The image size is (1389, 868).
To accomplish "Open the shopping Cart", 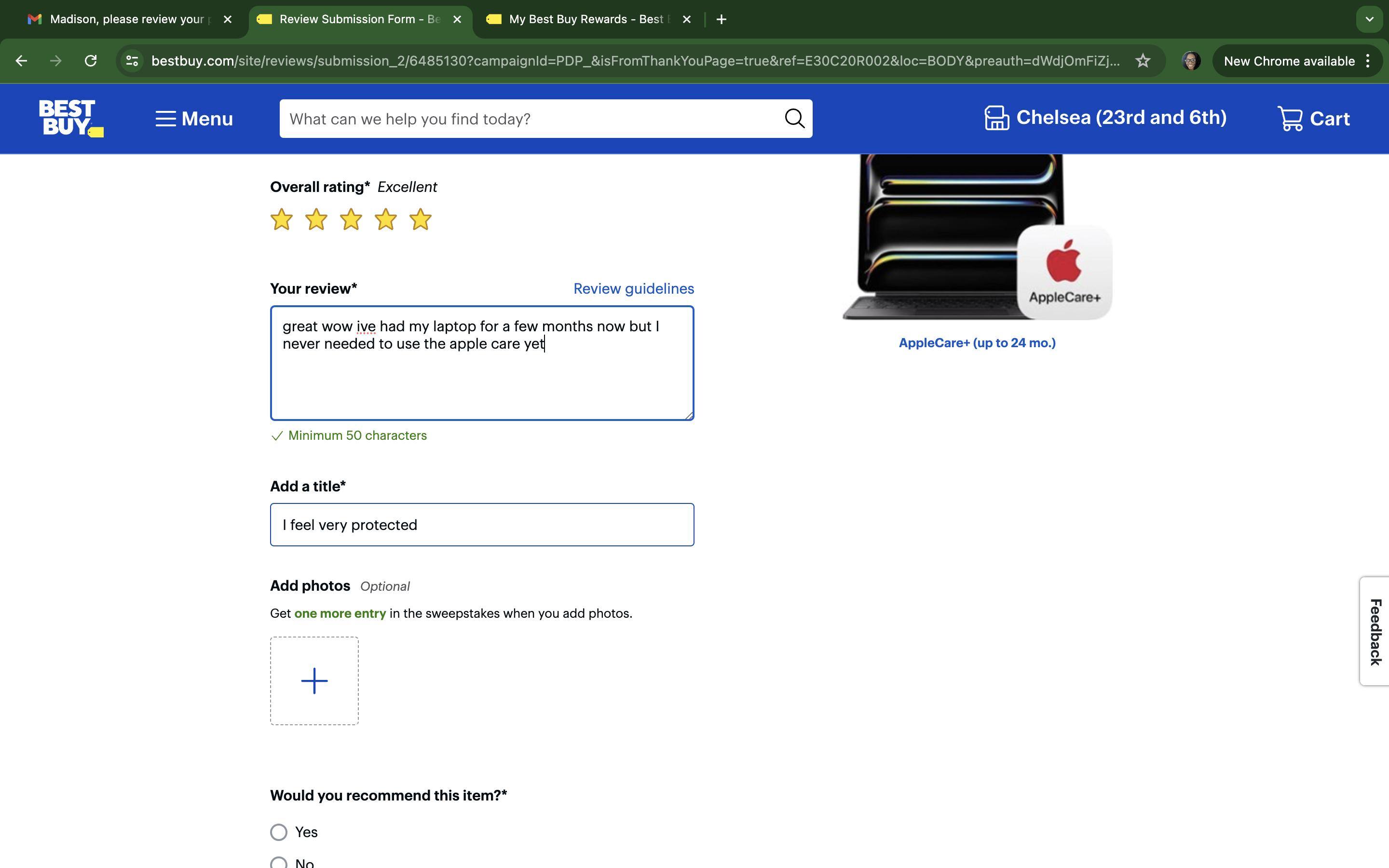I will (x=1313, y=118).
